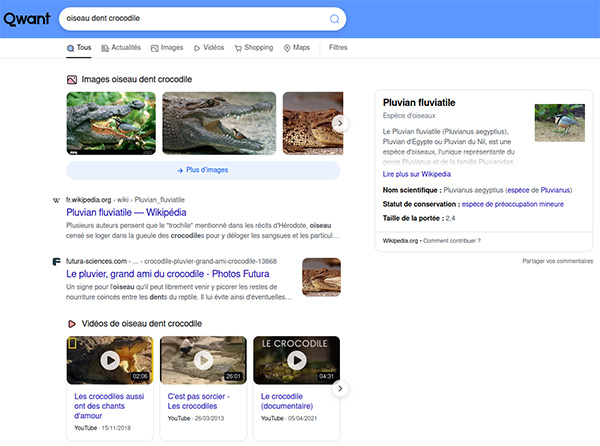Go to the Shopping tab

[x=254, y=48]
